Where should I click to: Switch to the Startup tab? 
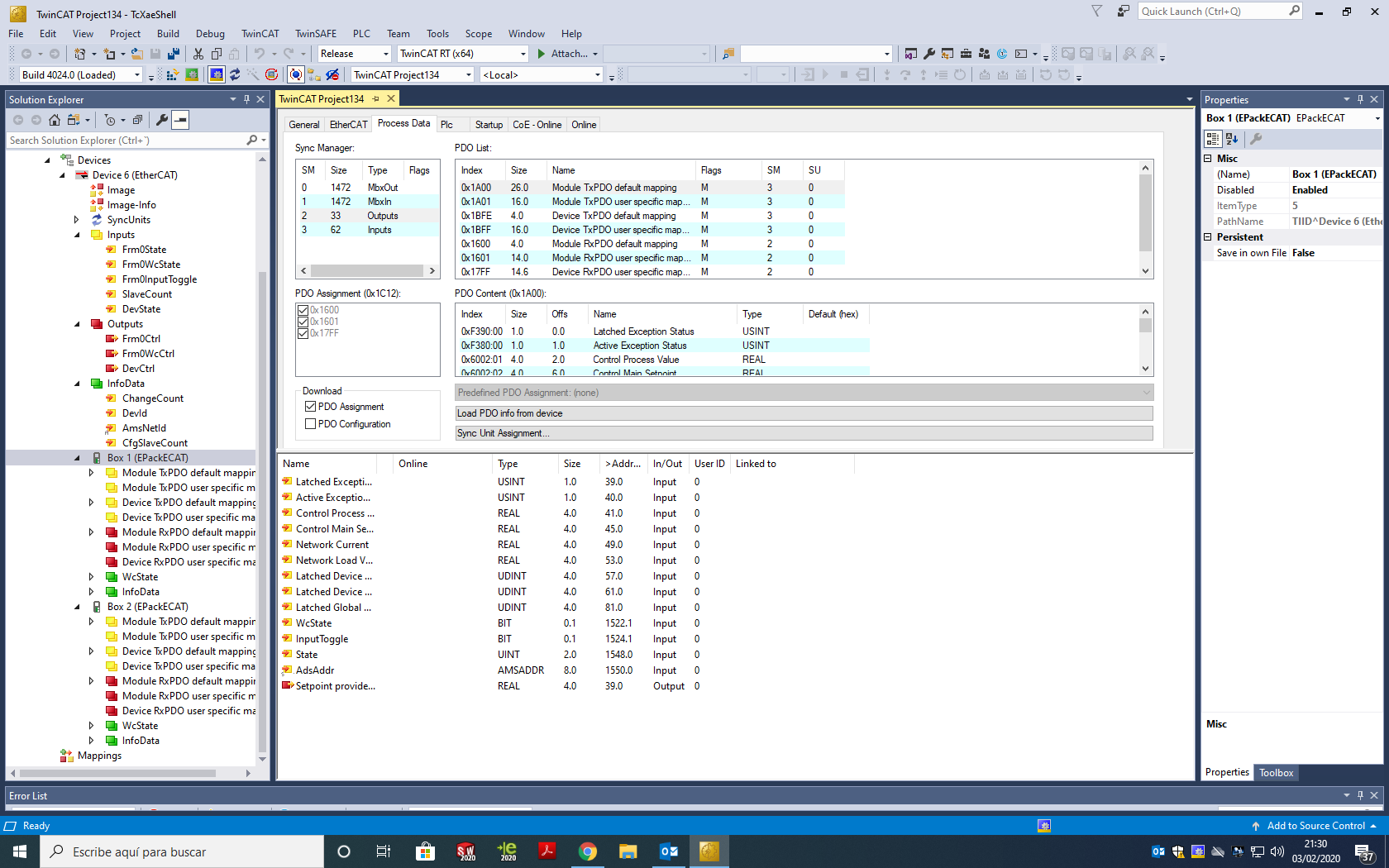click(489, 125)
